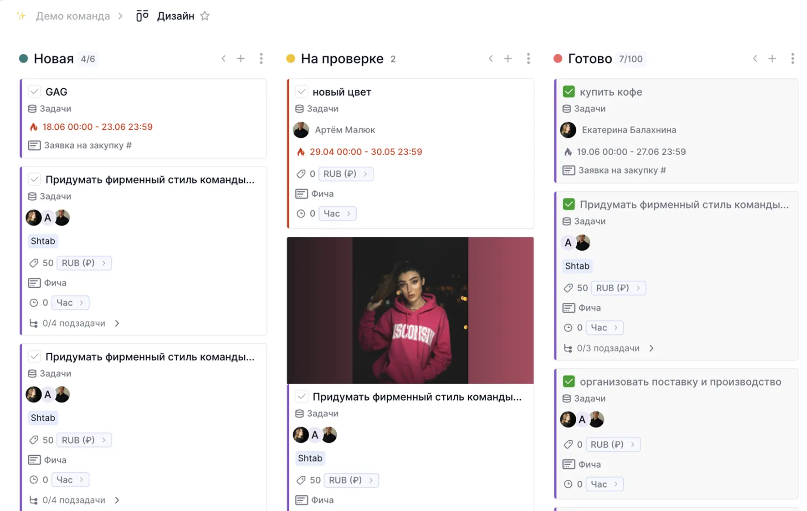This screenshot has height=511, width=807.
Task: Click the red status dot of the Готово column
Action: [558, 59]
